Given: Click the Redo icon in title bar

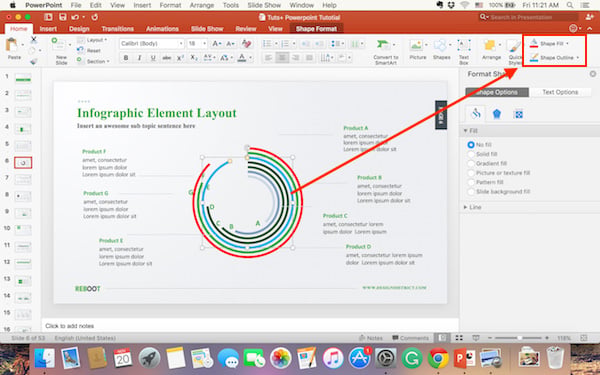Looking at the screenshot, I should 95,17.
